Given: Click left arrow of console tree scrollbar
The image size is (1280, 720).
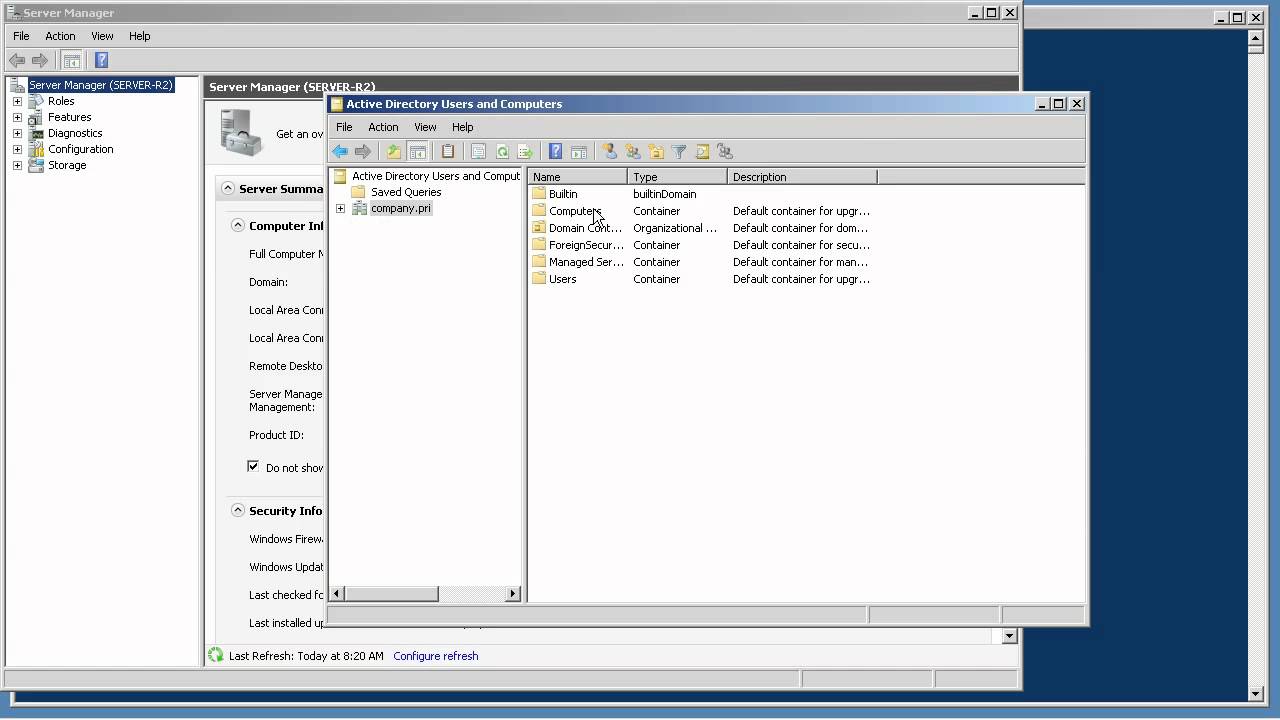Looking at the screenshot, I should pos(337,593).
